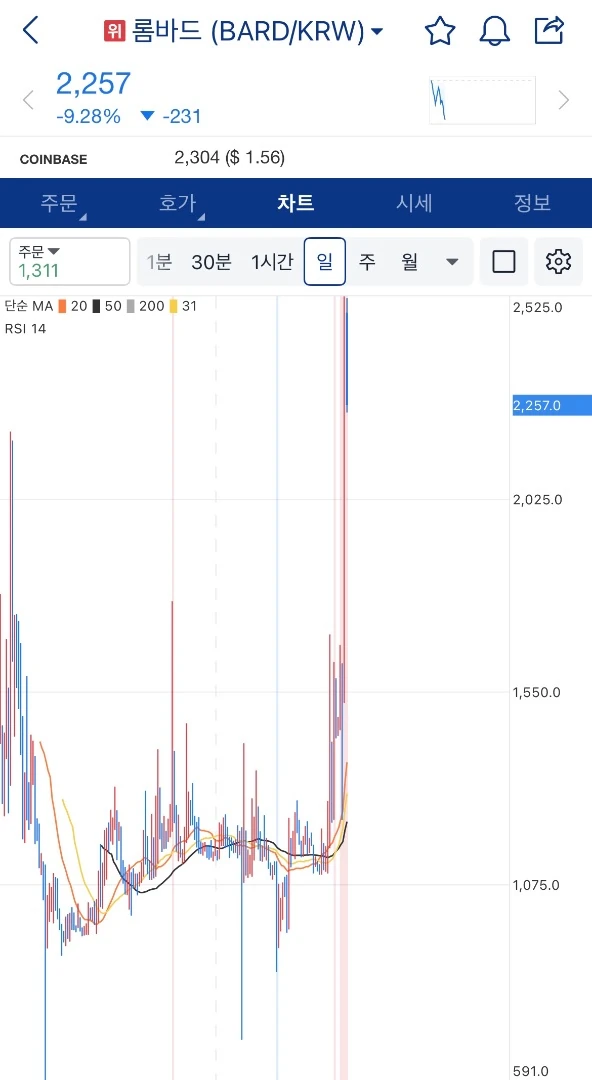This screenshot has width=592, height=1080.
Task: Tap the RSI 14 indicator label
Action: (x=25, y=329)
